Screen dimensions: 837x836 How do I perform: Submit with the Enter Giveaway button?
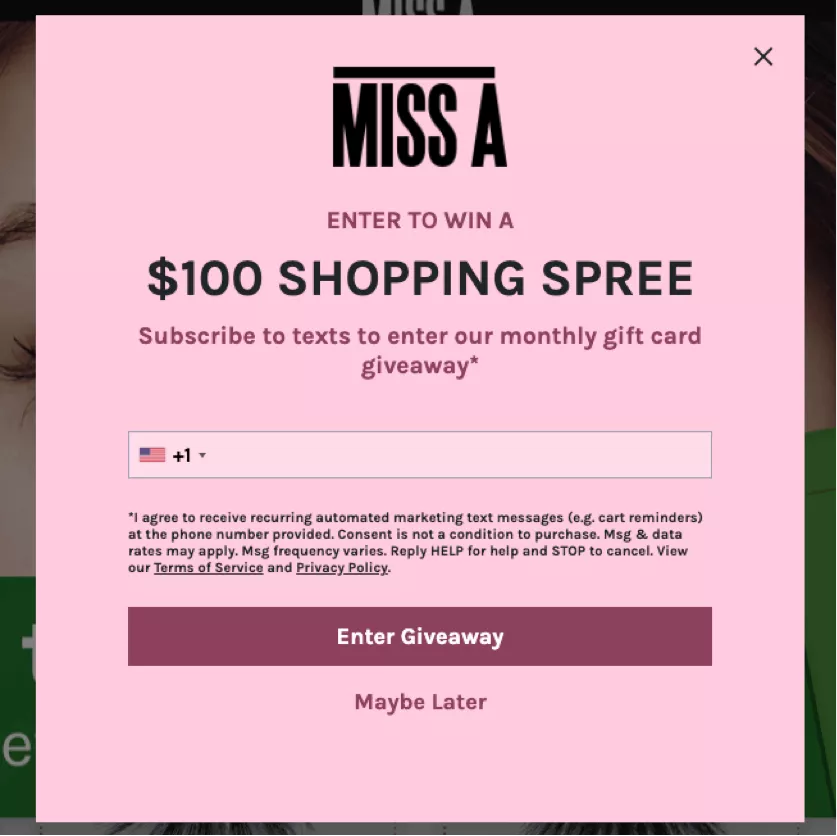pos(420,636)
